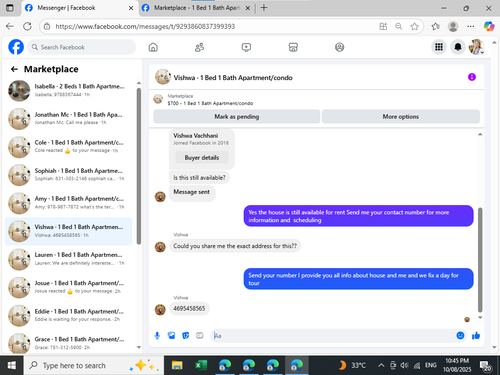The image size is (500, 375).
Task: Open the Video (Watch) icon
Action: [x=246, y=47]
